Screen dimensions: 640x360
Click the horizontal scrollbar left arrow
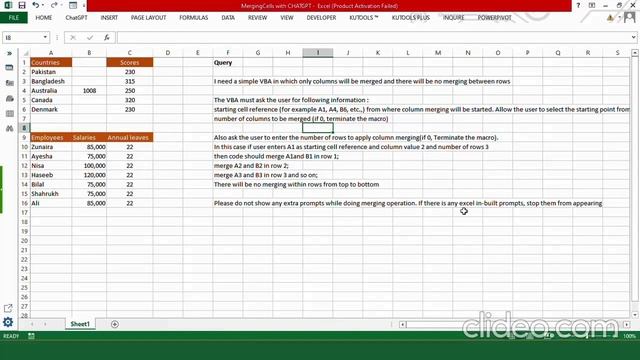(x=403, y=324)
